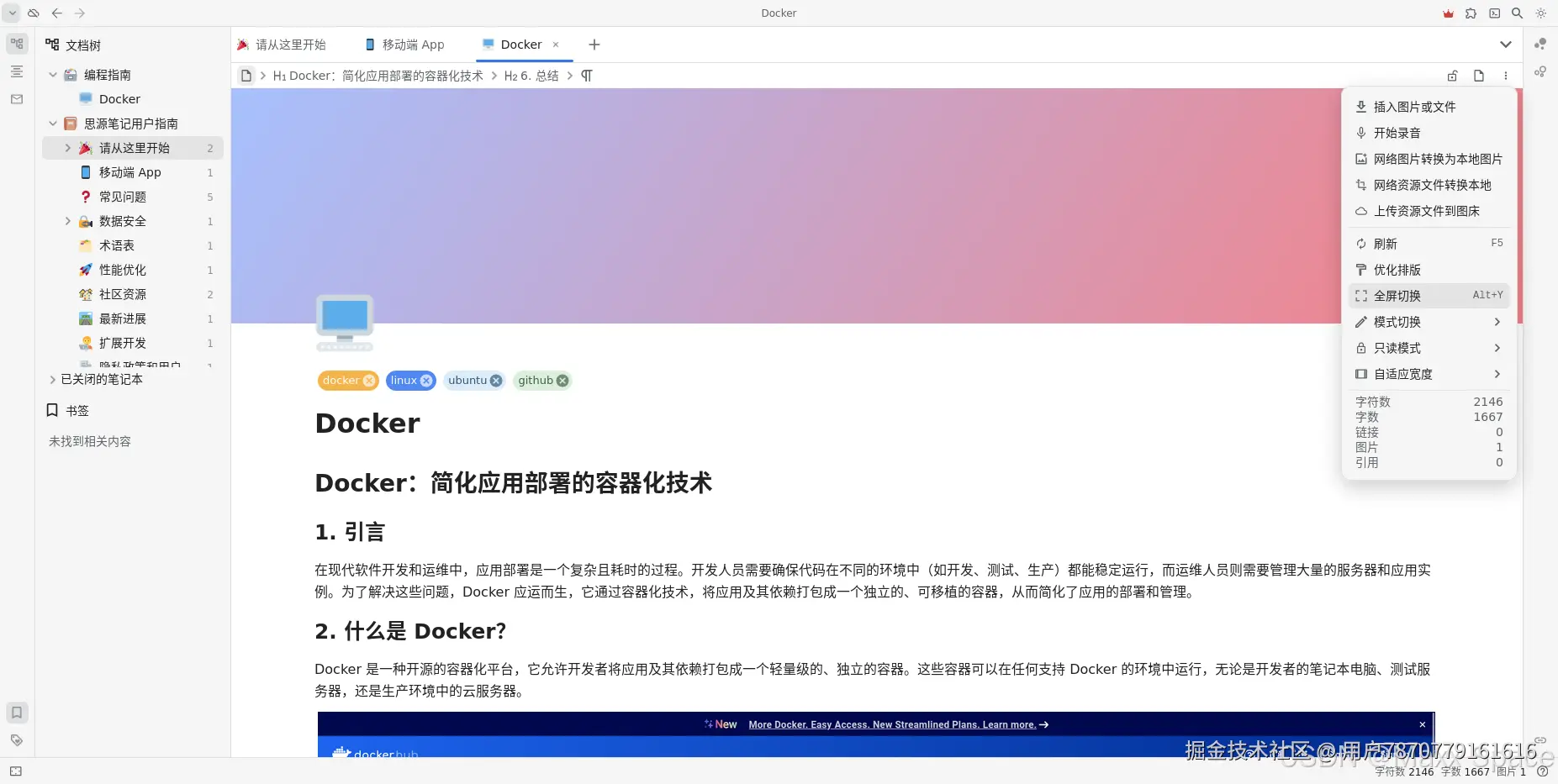Open the tags dock icon
1558x784 pixels.
coord(17,740)
